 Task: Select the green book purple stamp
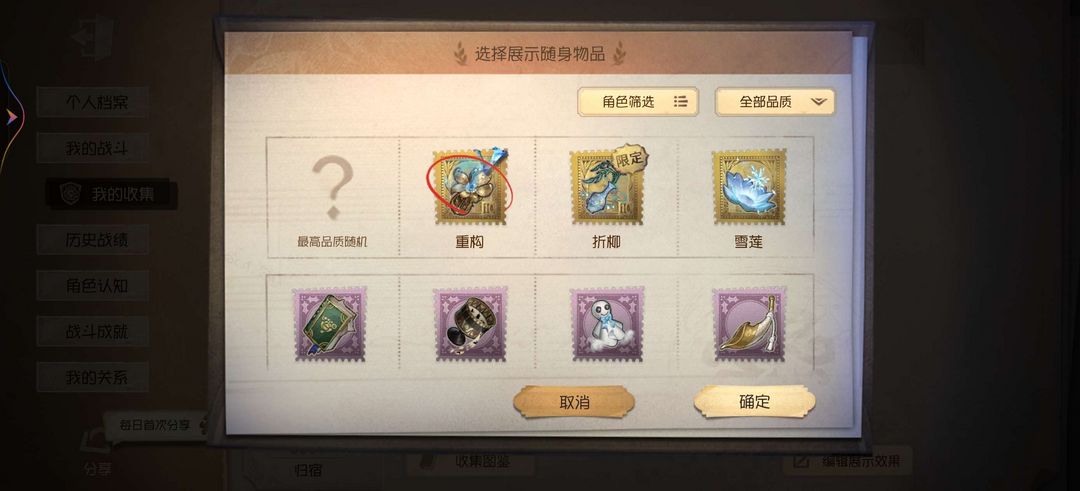(331, 324)
